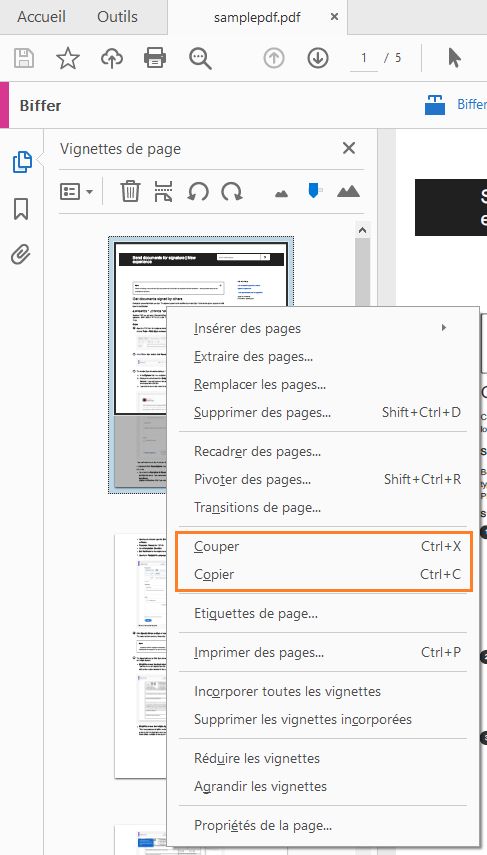Choose Extraire des pages menu entry

[321, 357]
